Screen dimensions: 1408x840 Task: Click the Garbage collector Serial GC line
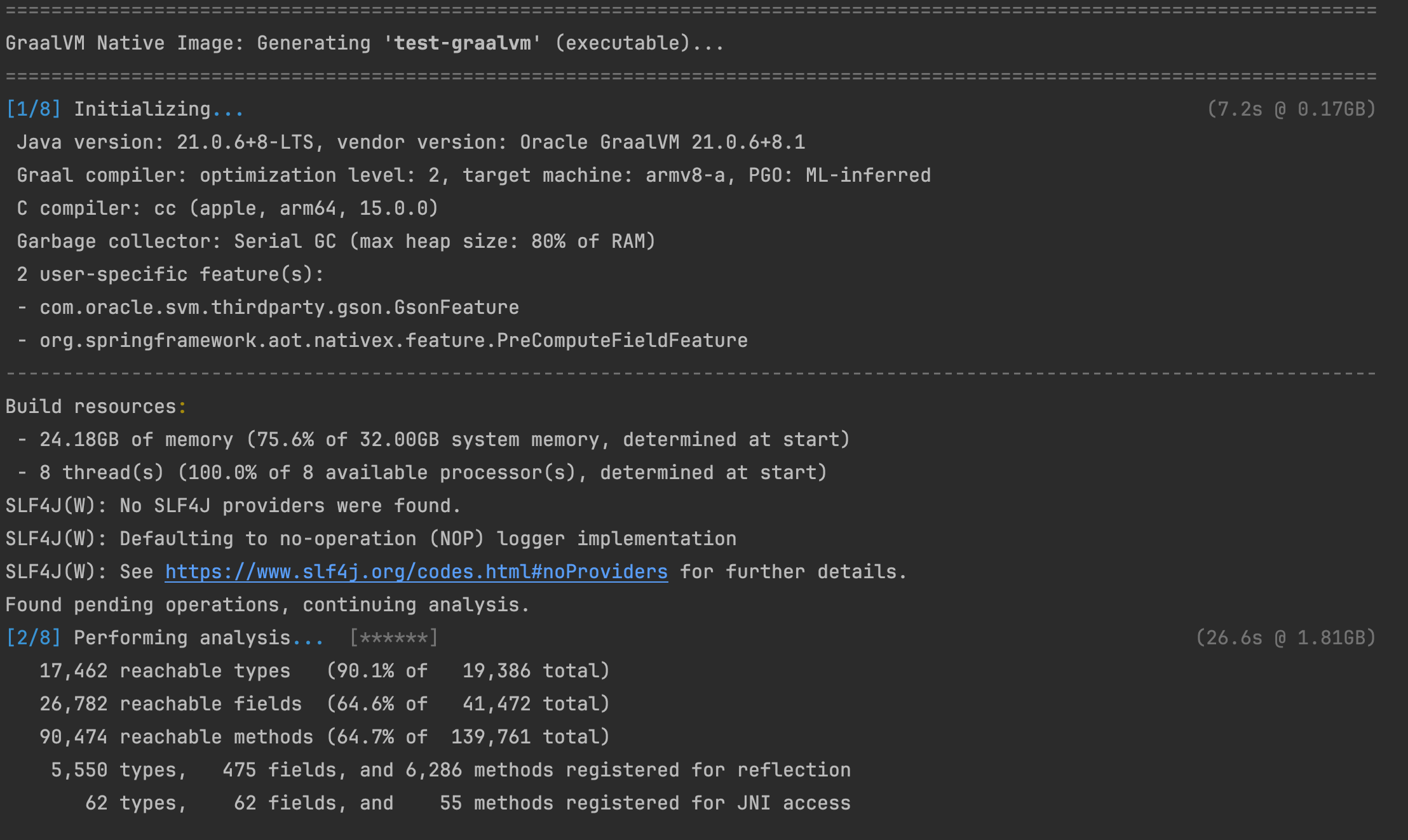pyautogui.click(x=335, y=241)
